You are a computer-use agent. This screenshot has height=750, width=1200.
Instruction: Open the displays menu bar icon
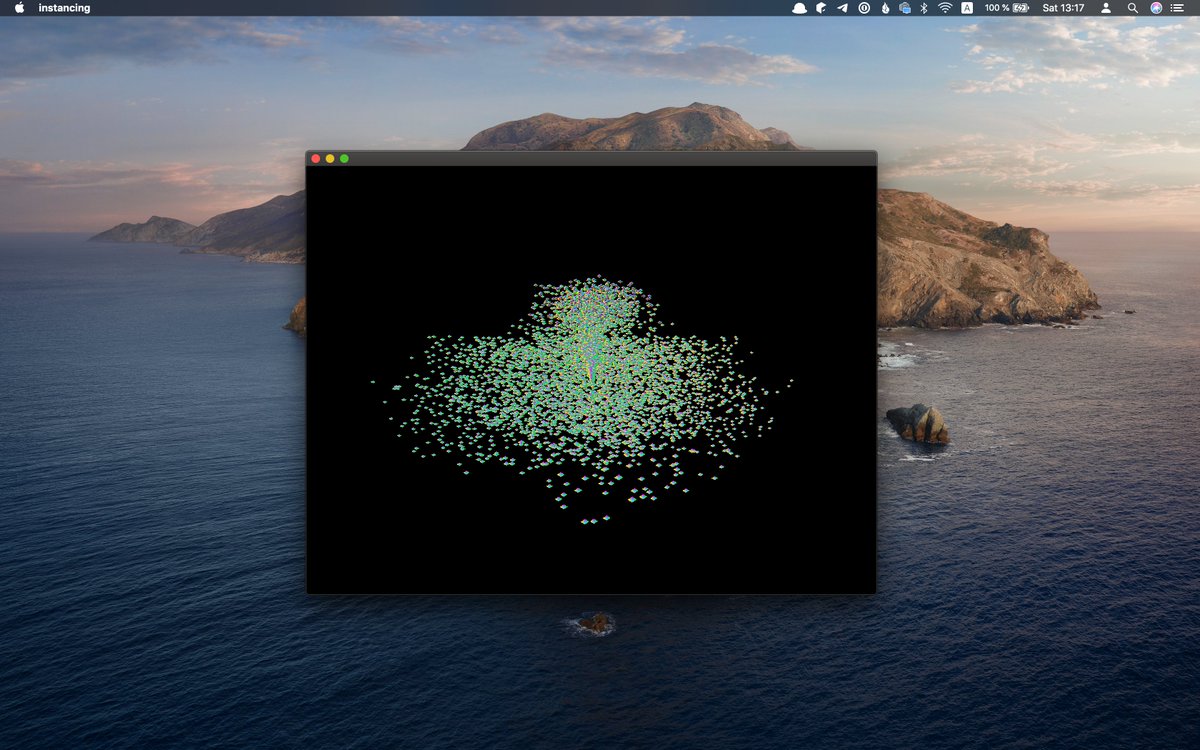(905, 7)
